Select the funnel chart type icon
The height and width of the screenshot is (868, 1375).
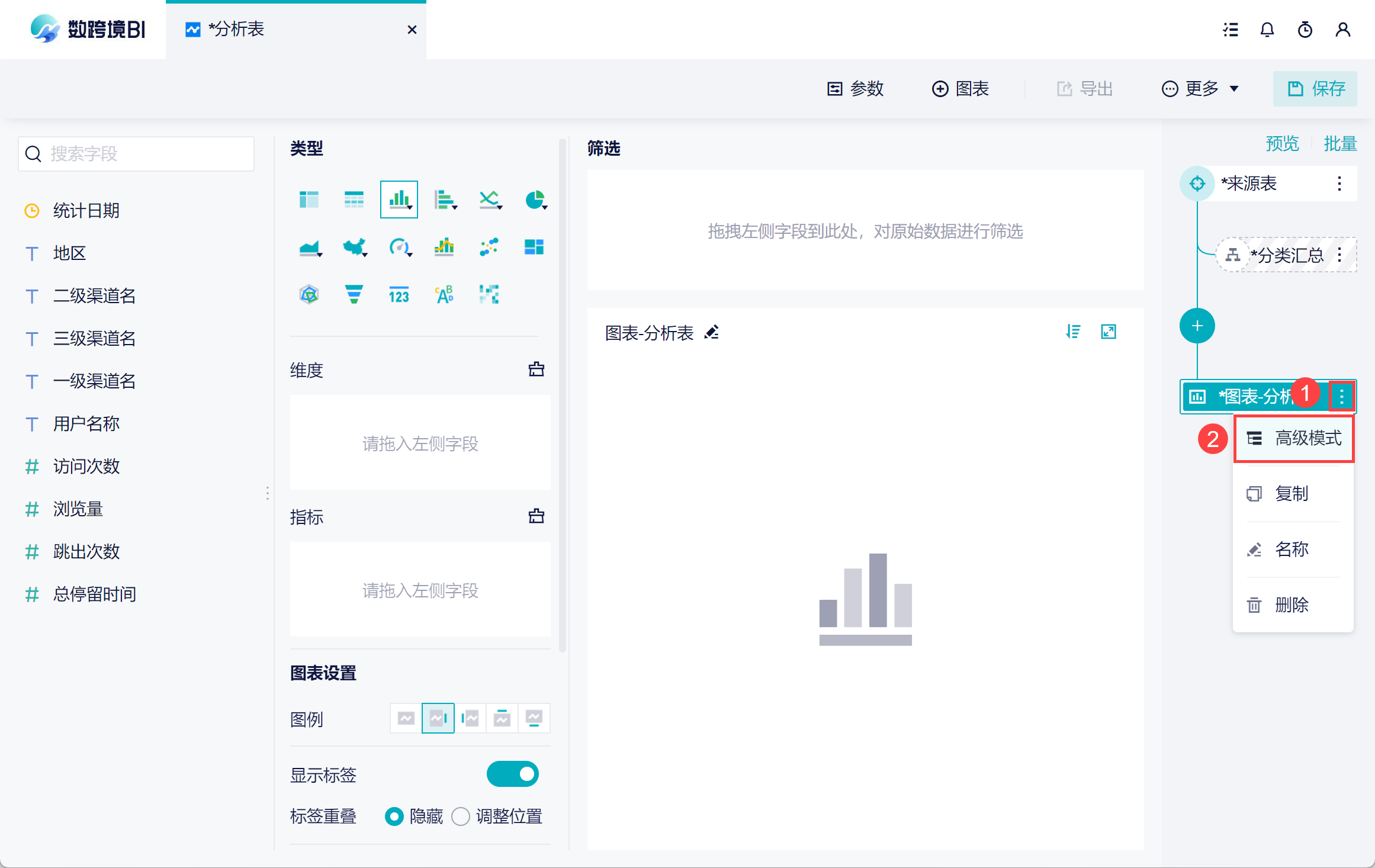[354, 294]
